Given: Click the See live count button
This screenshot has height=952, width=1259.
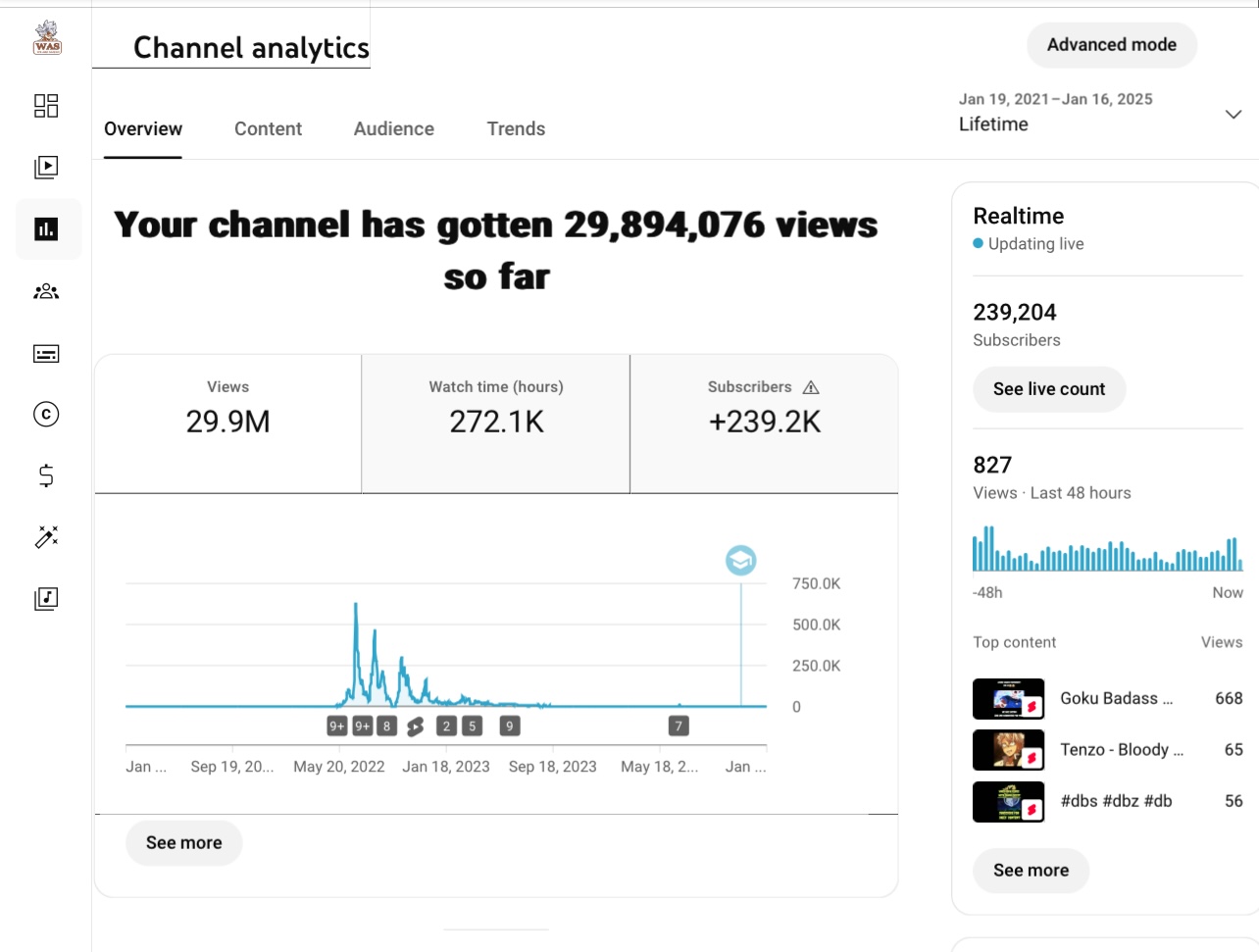Looking at the screenshot, I should point(1048,389).
